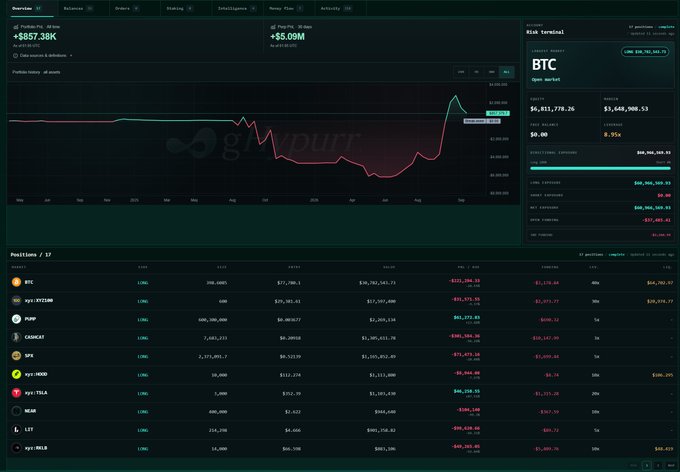Screen dimensions: 680x472
Task: Click the Portfolio PnL chart icon
Action: [x=16, y=27]
